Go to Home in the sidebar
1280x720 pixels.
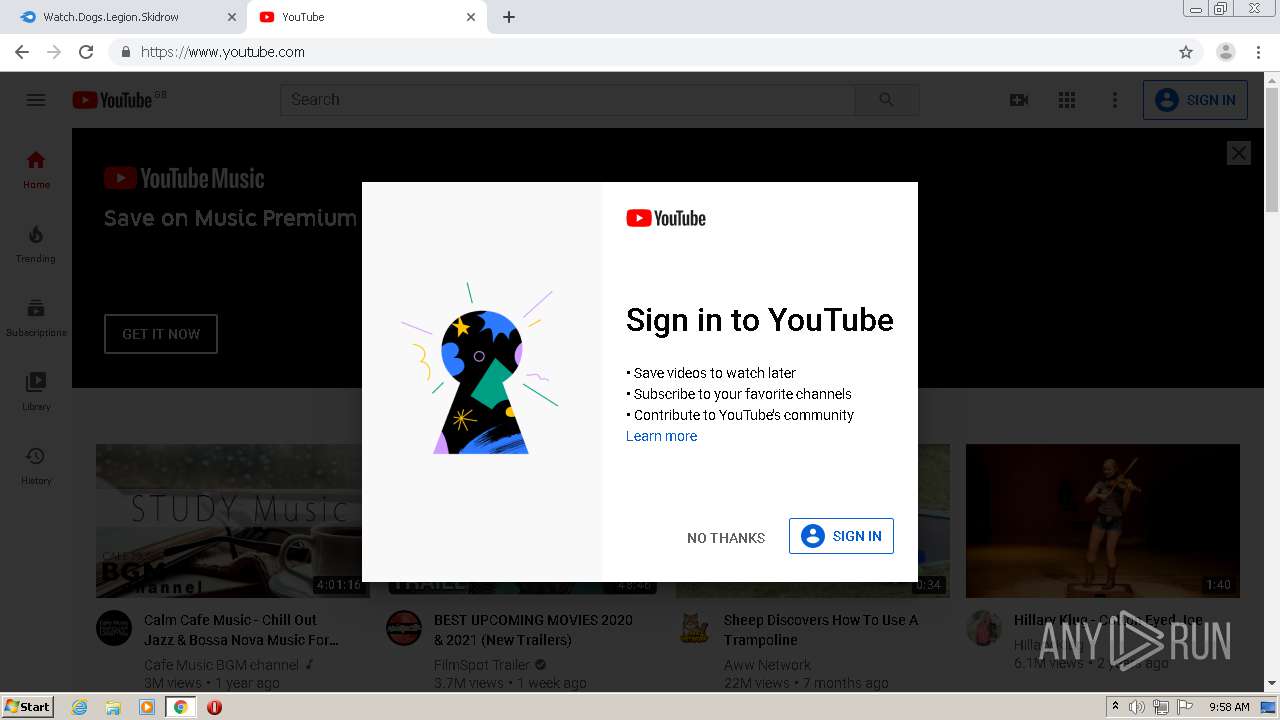click(36, 169)
